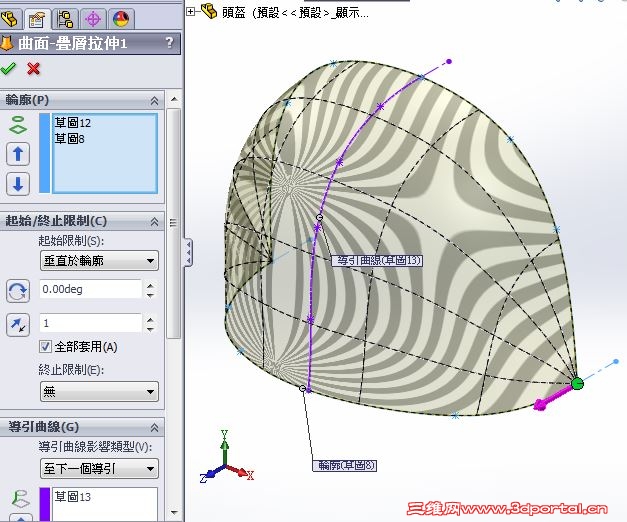Screen dimensions: 627x522
Task: Open the ConfigurationManager tab
Action: point(65,18)
